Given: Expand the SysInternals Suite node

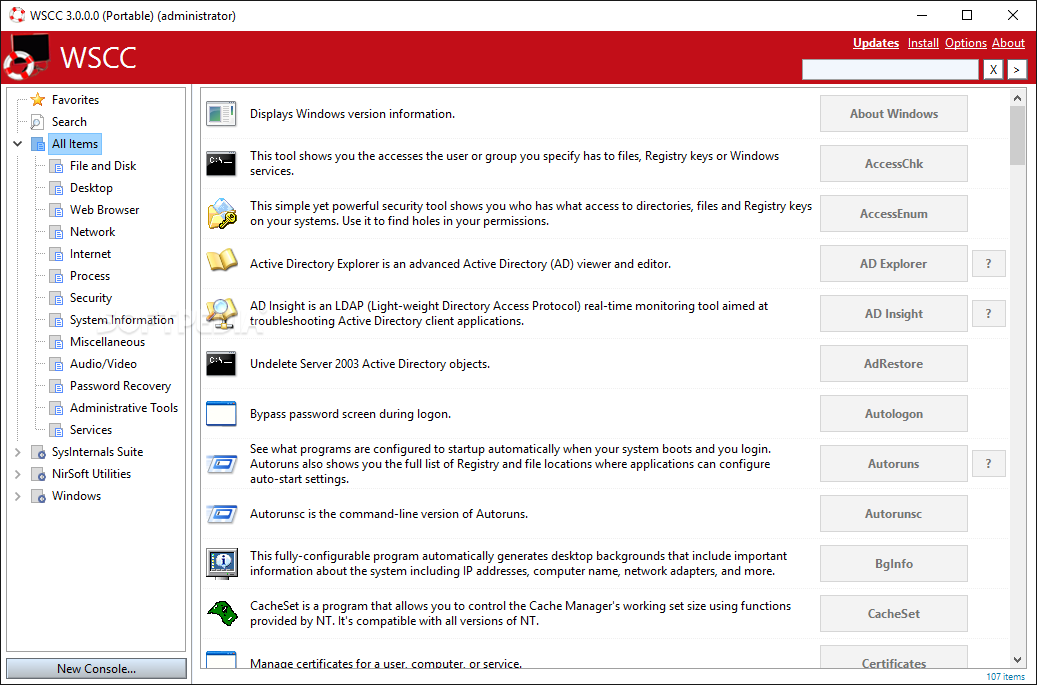Looking at the screenshot, I should point(18,452).
